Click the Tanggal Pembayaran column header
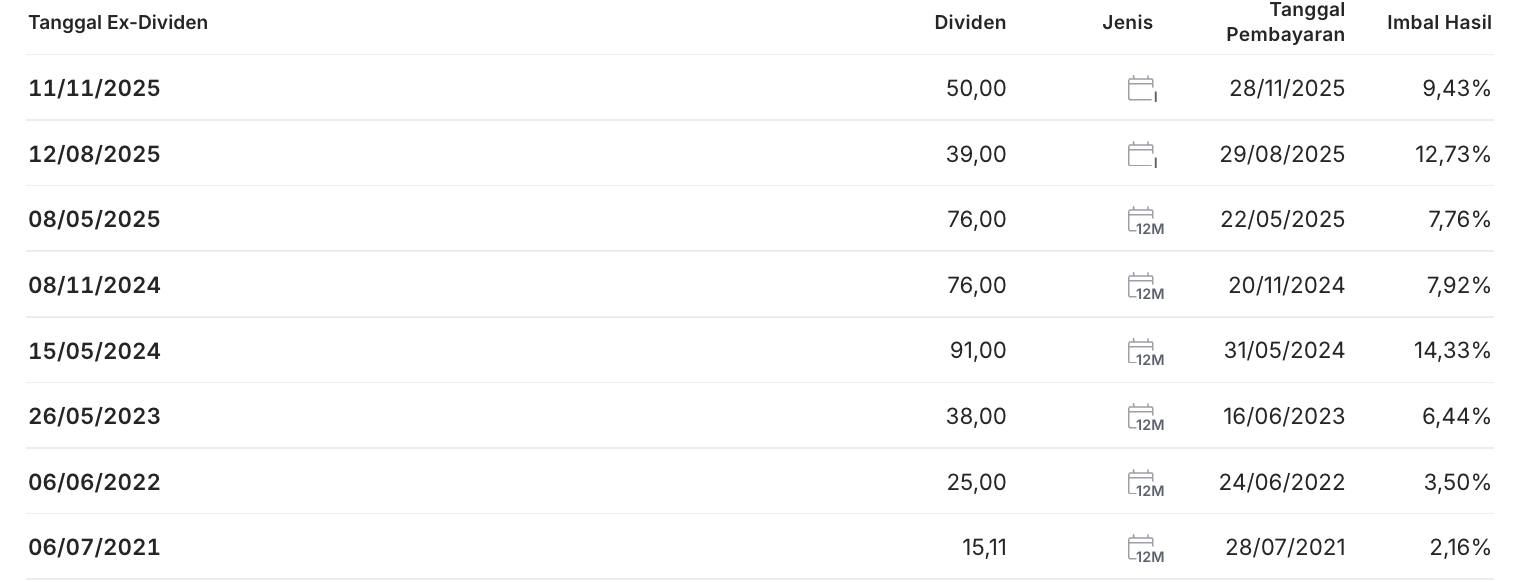The width and height of the screenshot is (1520, 582). point(1285,23)
